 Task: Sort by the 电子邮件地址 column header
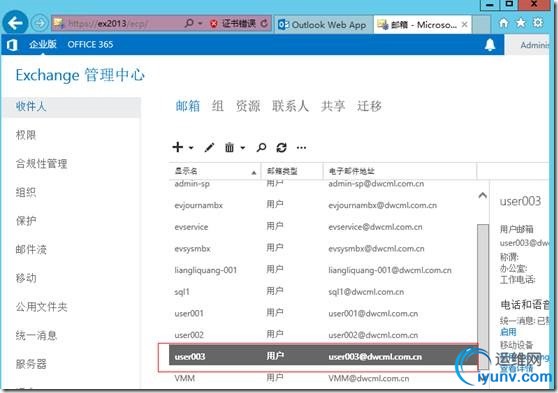[x=400, y=171]
